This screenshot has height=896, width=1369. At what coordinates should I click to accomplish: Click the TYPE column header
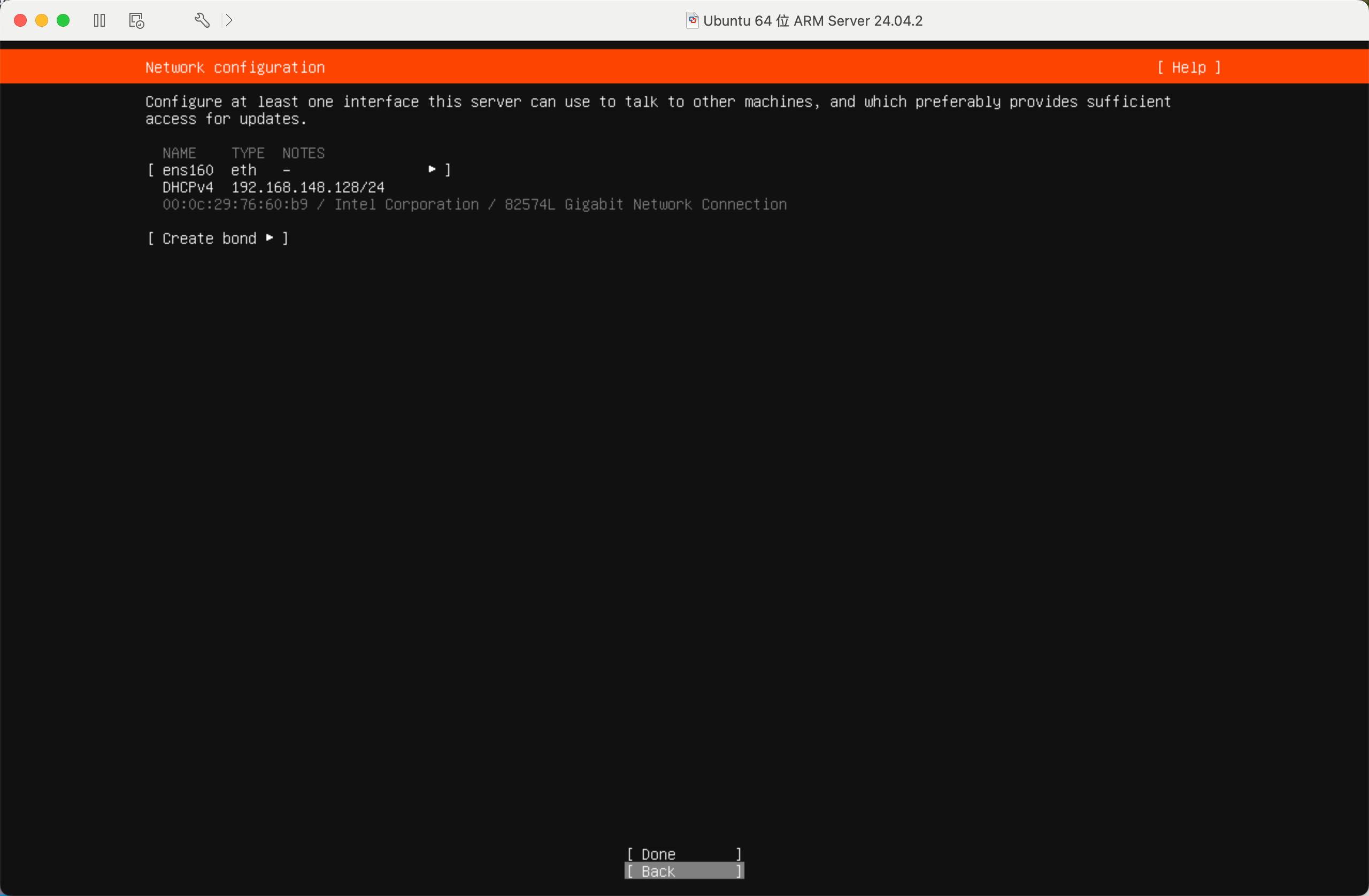(x=248, y=153)
